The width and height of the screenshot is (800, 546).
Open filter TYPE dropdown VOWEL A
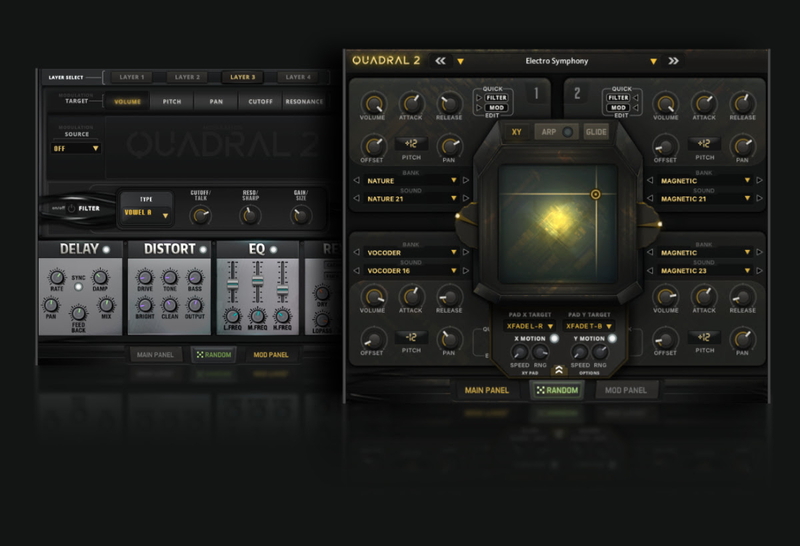146,213
